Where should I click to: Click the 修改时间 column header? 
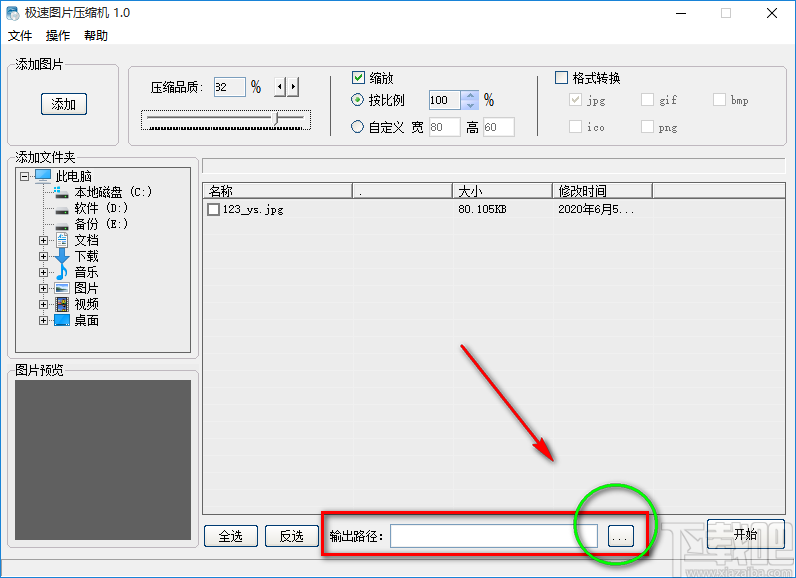point(602,191)
